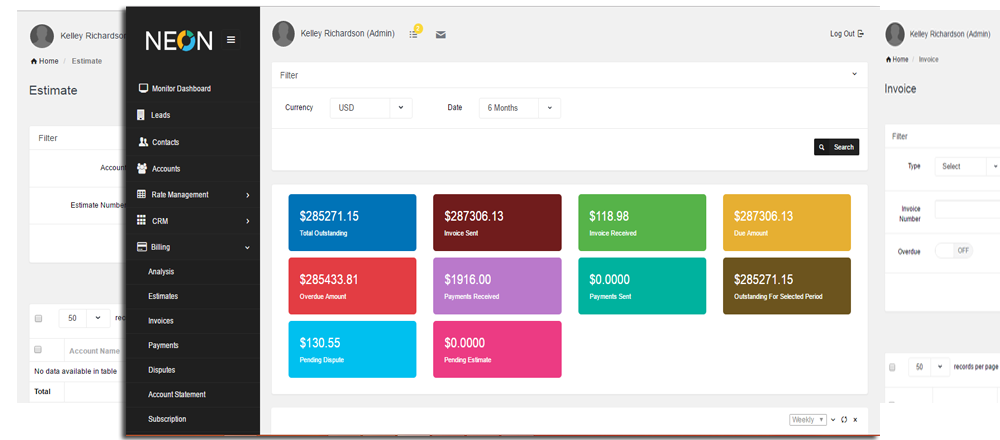The image size is (1000, 440).
Task: Click the user avatar of Kelley Richardson
Action: [285, 34]
